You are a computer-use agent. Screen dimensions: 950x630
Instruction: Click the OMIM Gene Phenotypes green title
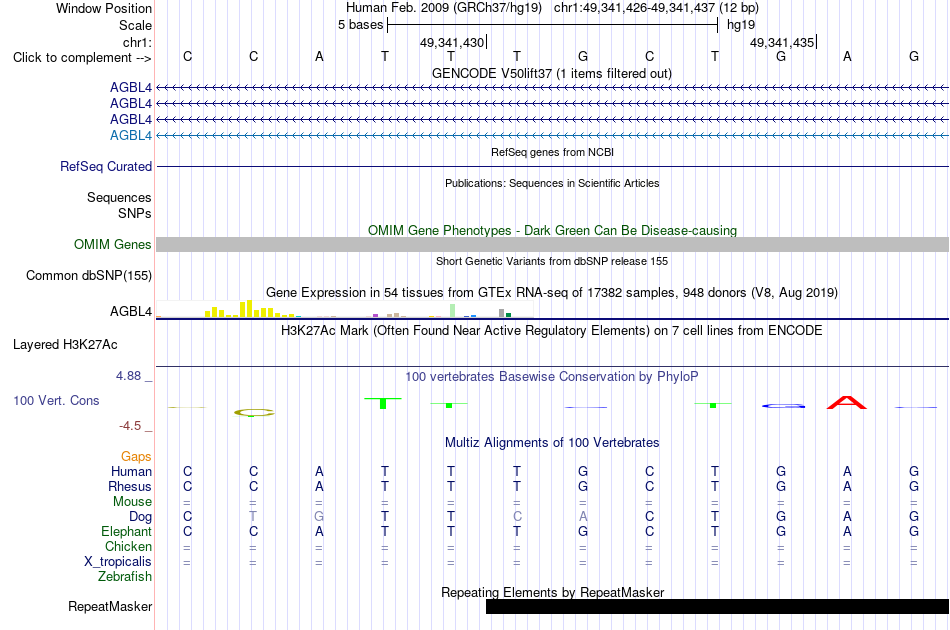click(x=553, y=231)
